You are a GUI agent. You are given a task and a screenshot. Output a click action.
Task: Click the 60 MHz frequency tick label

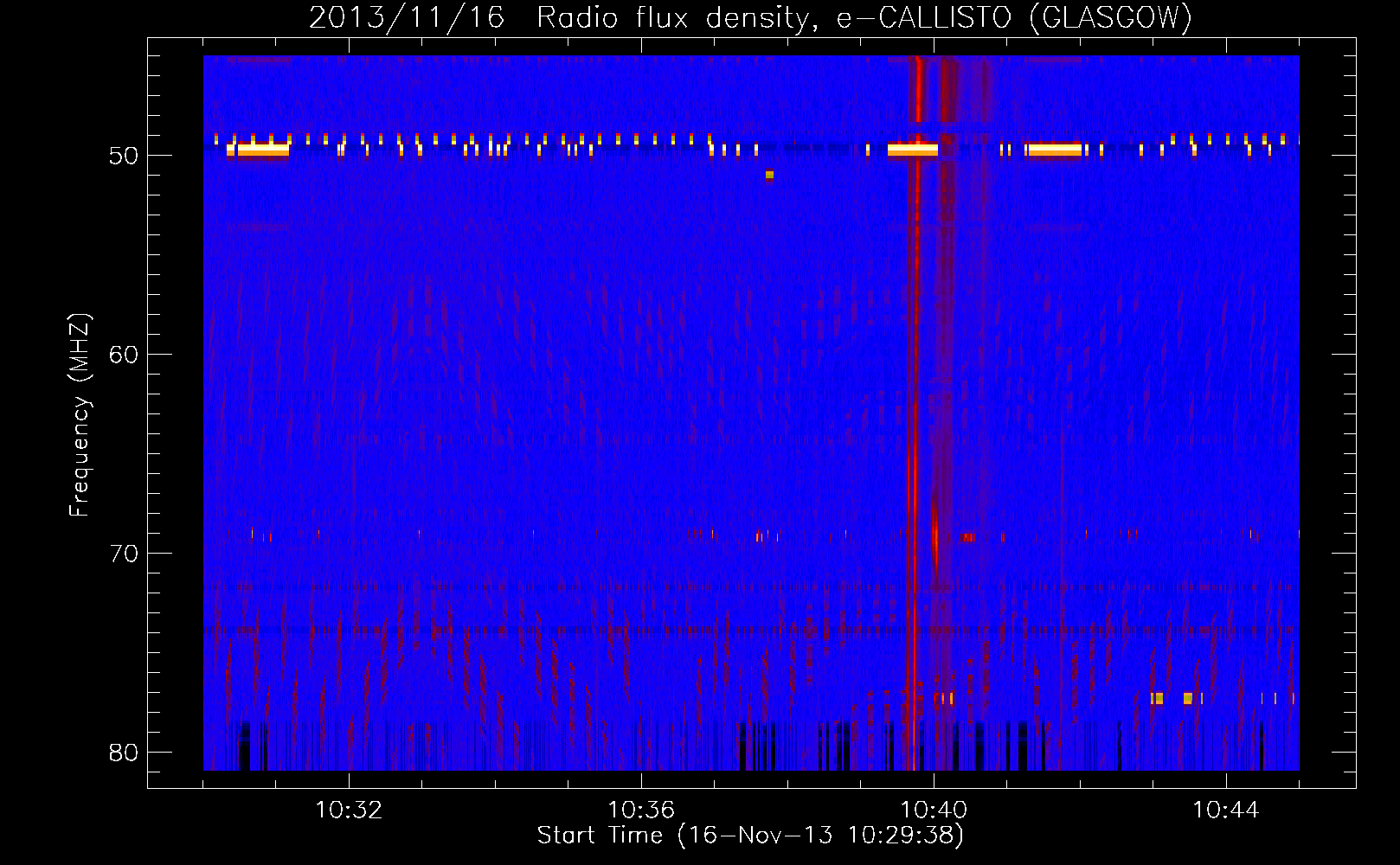(x=124, y=355)
